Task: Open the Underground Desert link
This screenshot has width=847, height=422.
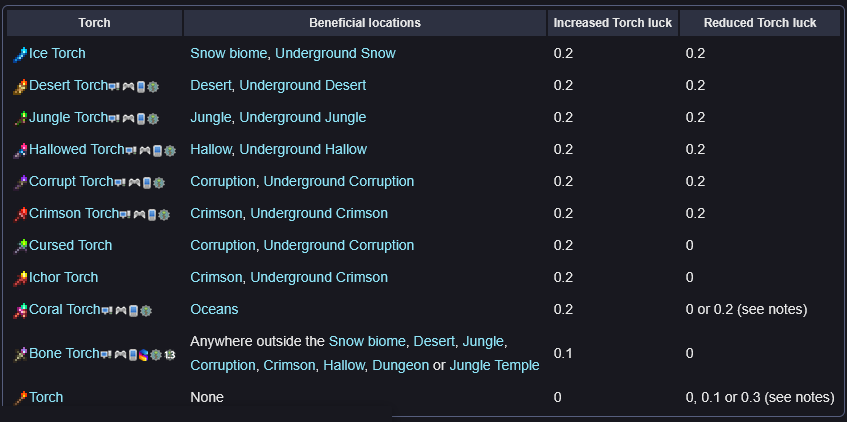Action: [302, 85]
